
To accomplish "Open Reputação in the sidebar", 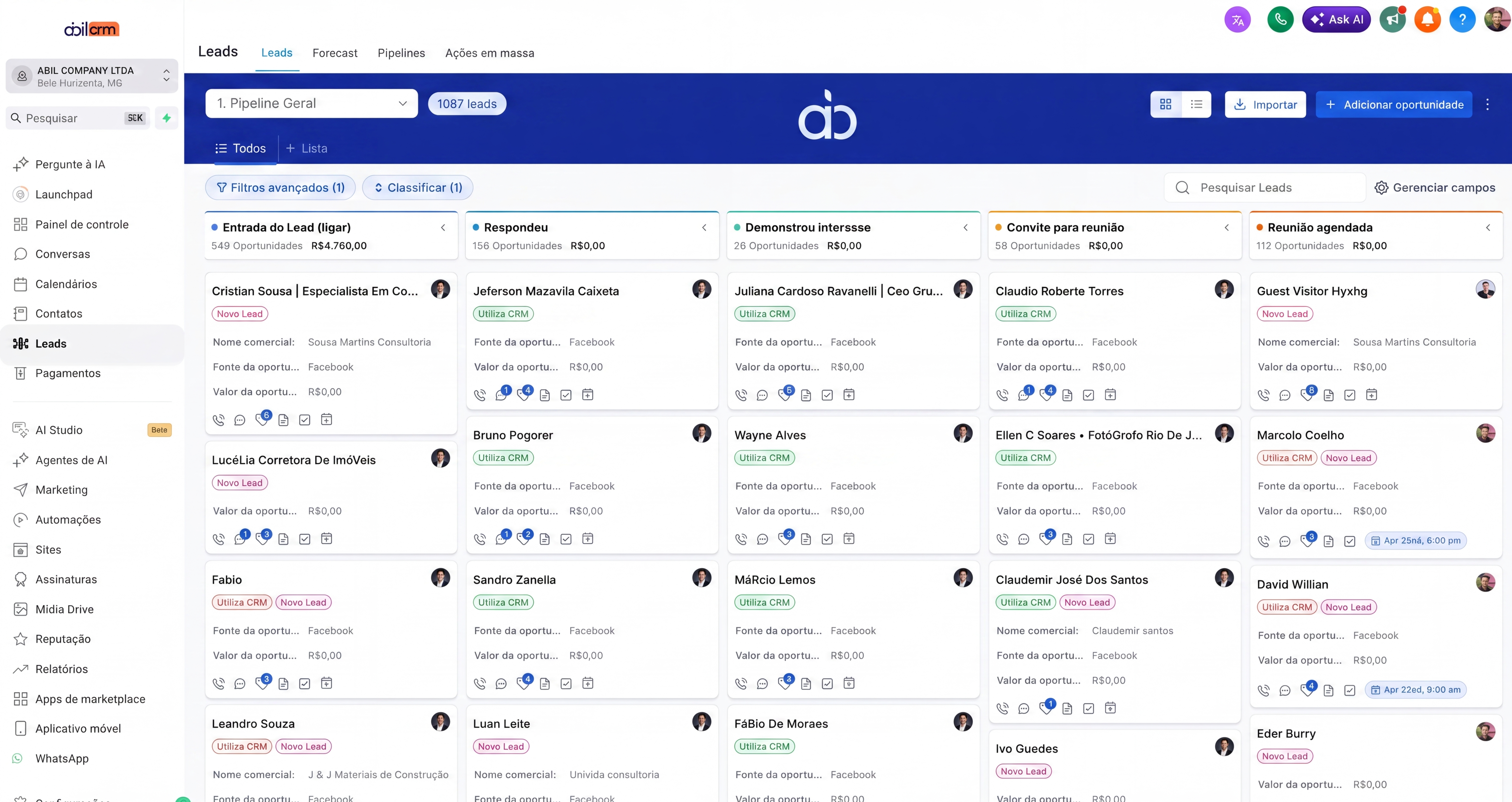I will coord(63,639).
